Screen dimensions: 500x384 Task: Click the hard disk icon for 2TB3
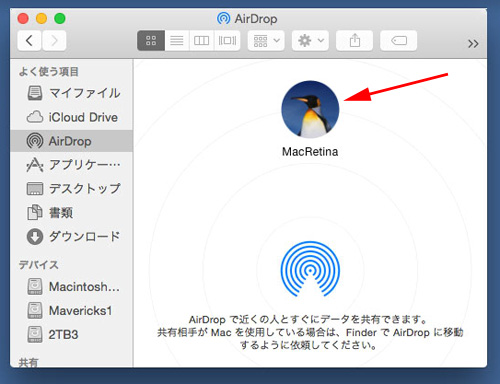(35, 334)
